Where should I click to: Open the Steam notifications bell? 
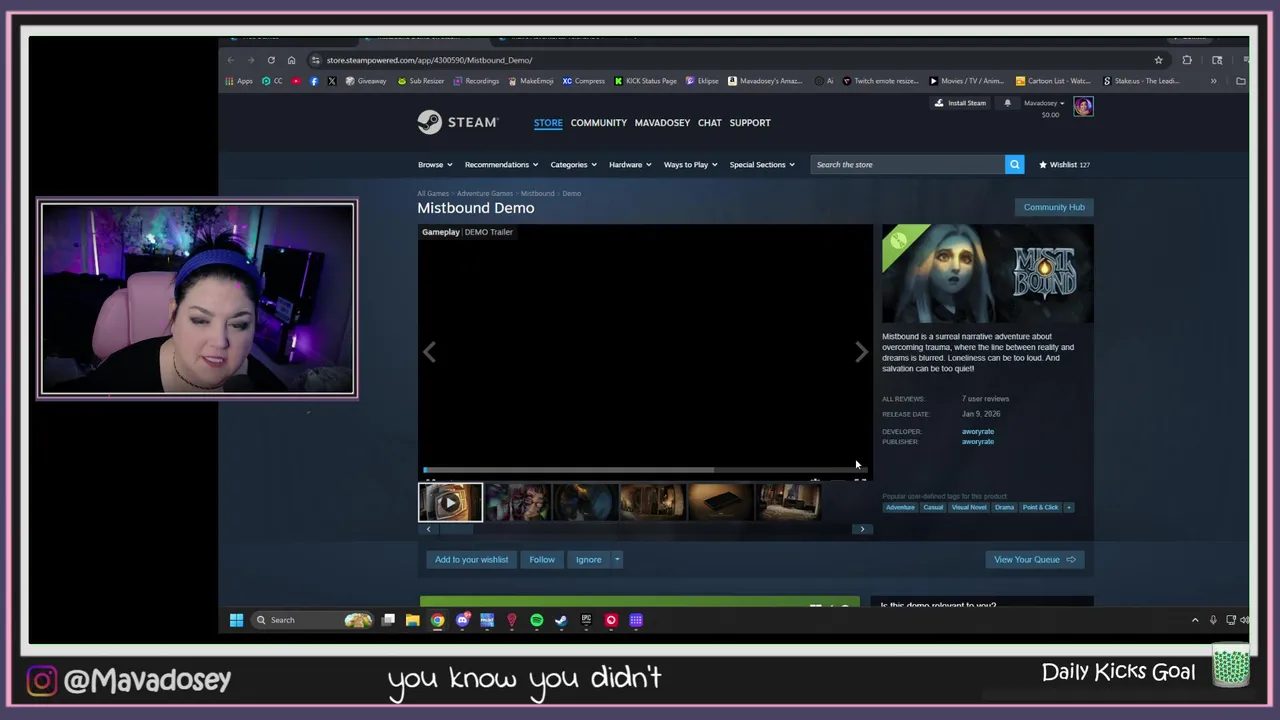tap(1007, 103)
